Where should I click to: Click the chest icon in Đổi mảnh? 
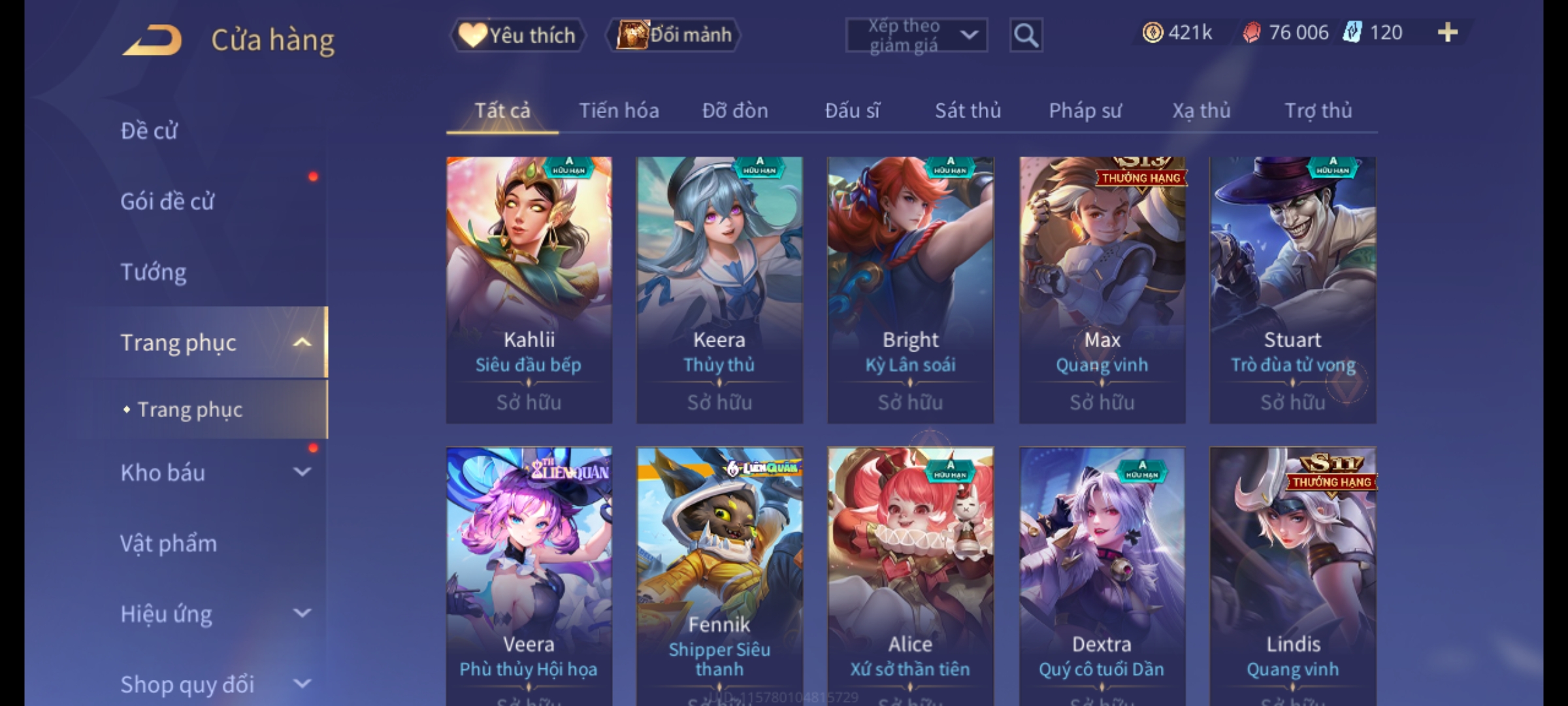(x=631, y=35)
